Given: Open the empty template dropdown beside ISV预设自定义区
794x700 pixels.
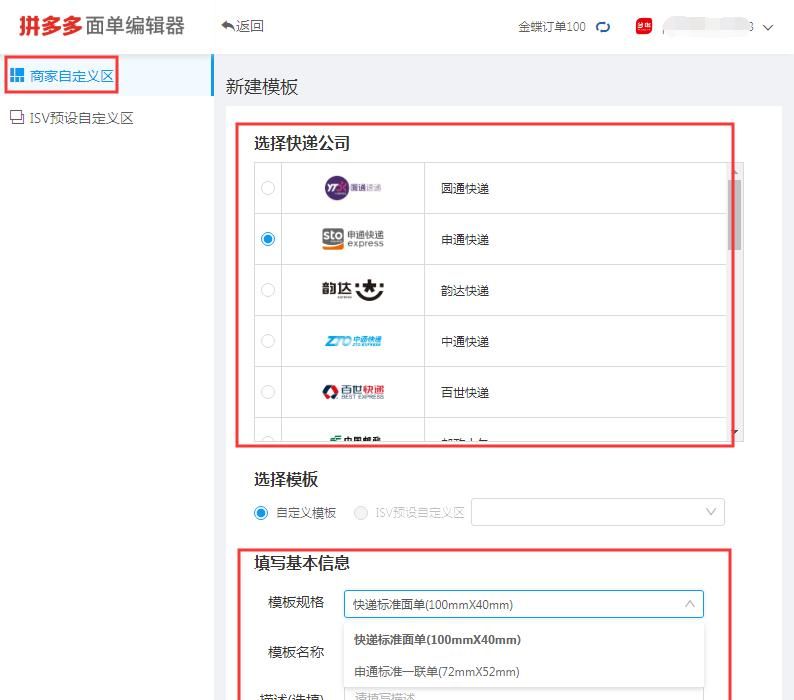Looking at the screenshot, I should click(598, 512).
